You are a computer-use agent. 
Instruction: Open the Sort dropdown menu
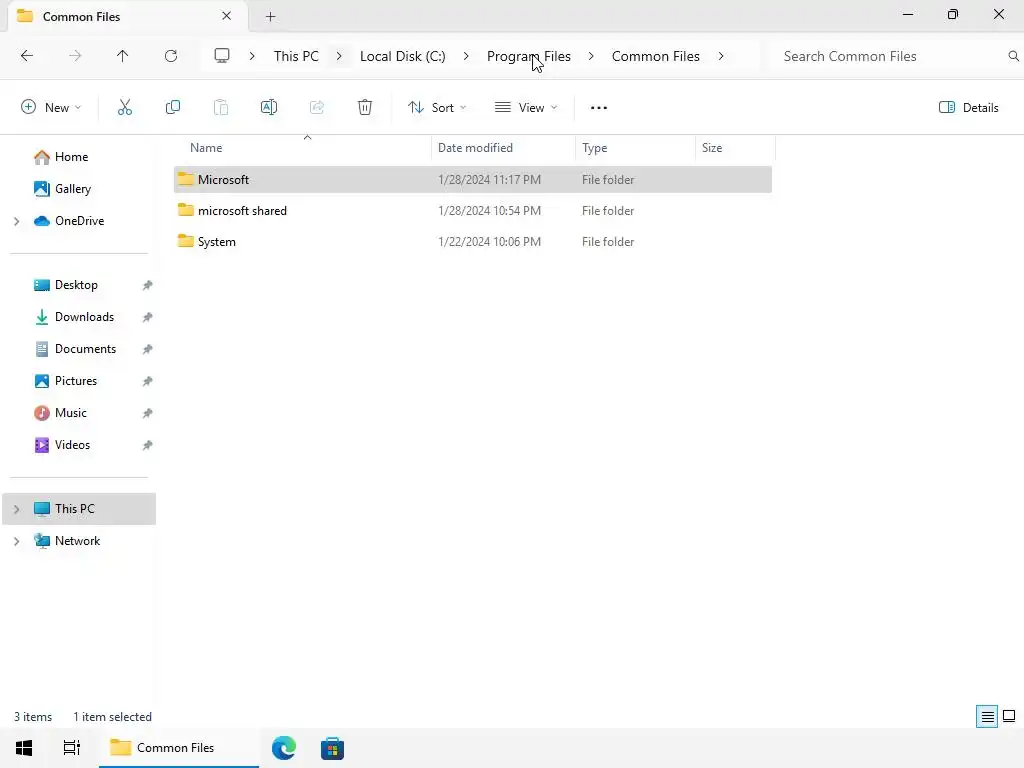[x=437, y=108]
